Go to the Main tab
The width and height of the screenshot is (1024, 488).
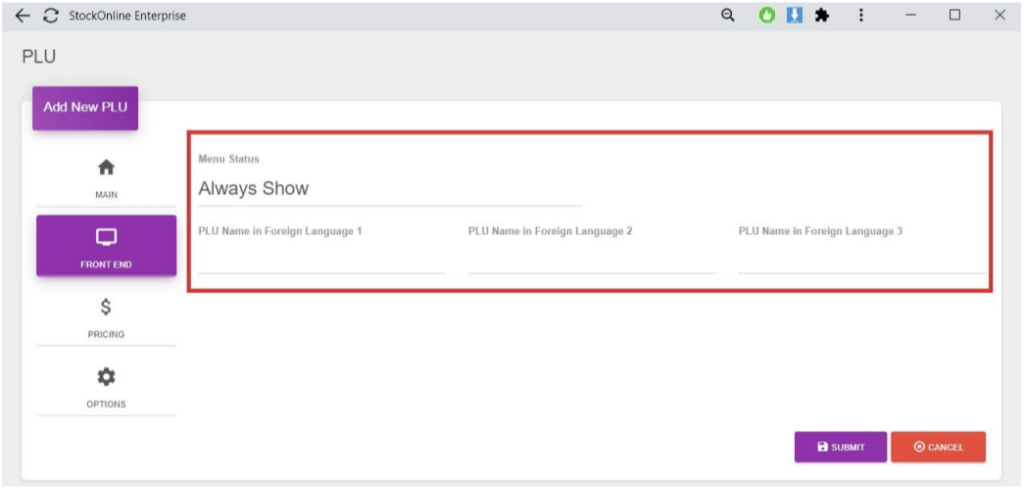point(106,177)
